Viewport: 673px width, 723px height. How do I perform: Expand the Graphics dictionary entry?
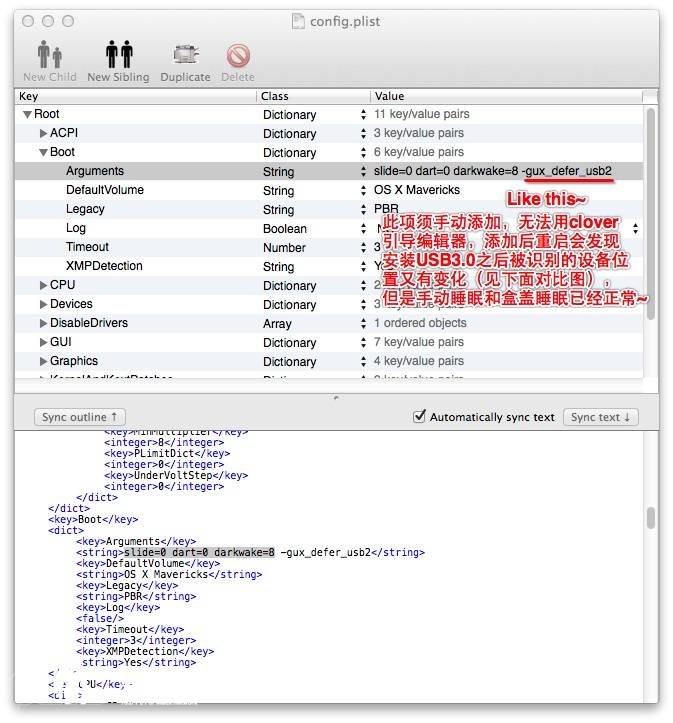(x=43, y=362)
